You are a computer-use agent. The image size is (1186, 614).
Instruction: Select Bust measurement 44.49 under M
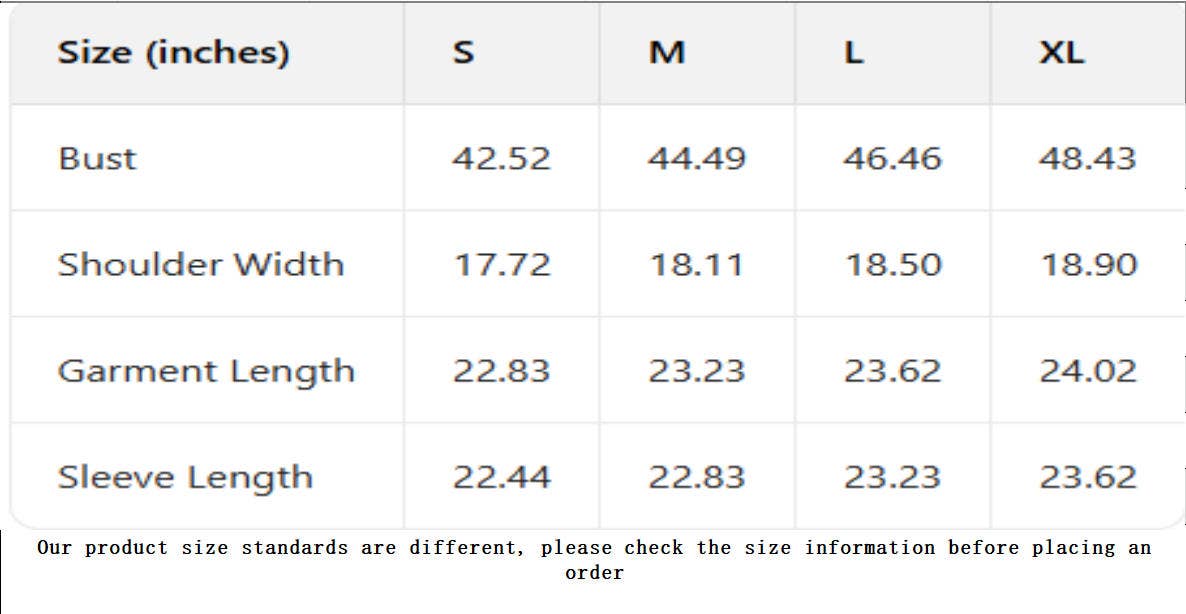[697, 158]
